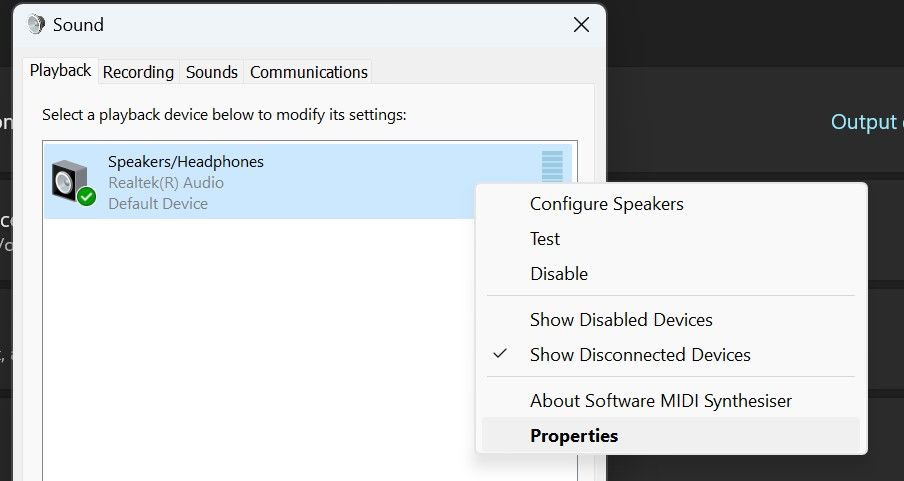
Task: Click the green default-device checkmark badge
Action: coord(87,196)
